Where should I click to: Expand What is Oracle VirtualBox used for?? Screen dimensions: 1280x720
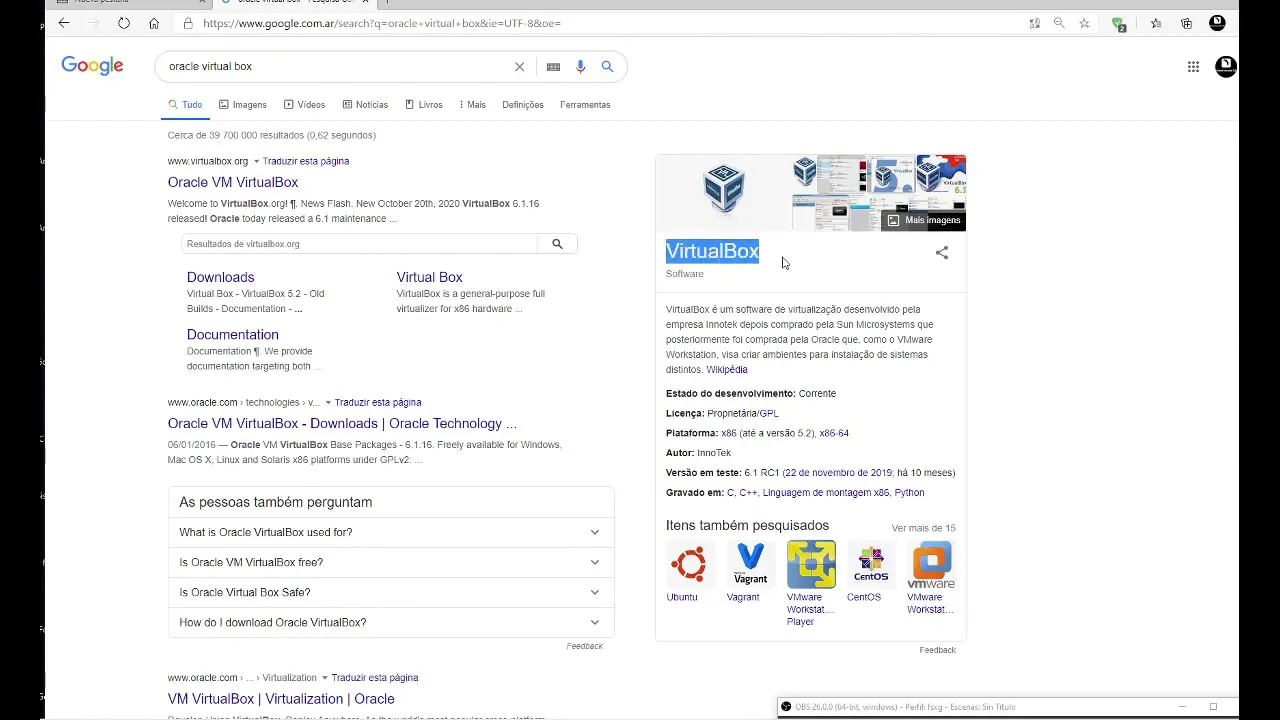pos(391,532)
